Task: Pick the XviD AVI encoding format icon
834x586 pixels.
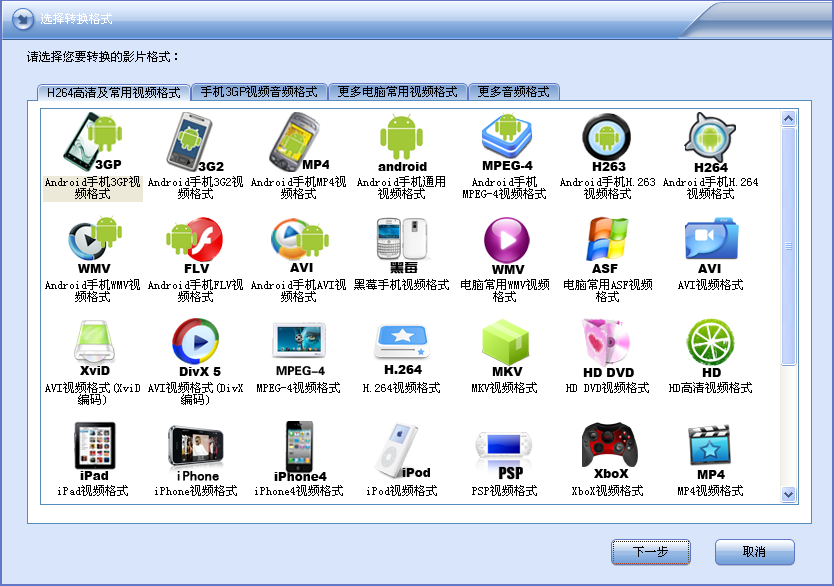Action: [x=94, y=348]
